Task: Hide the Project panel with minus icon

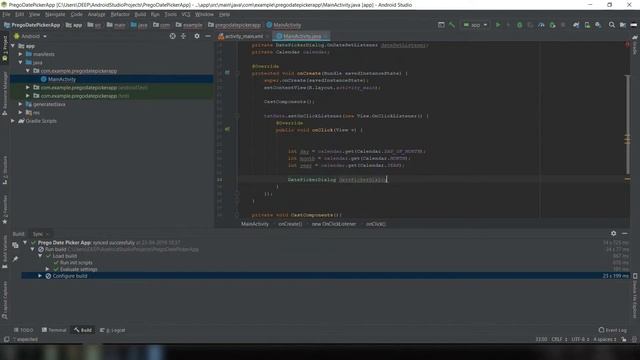Action: 208,36
